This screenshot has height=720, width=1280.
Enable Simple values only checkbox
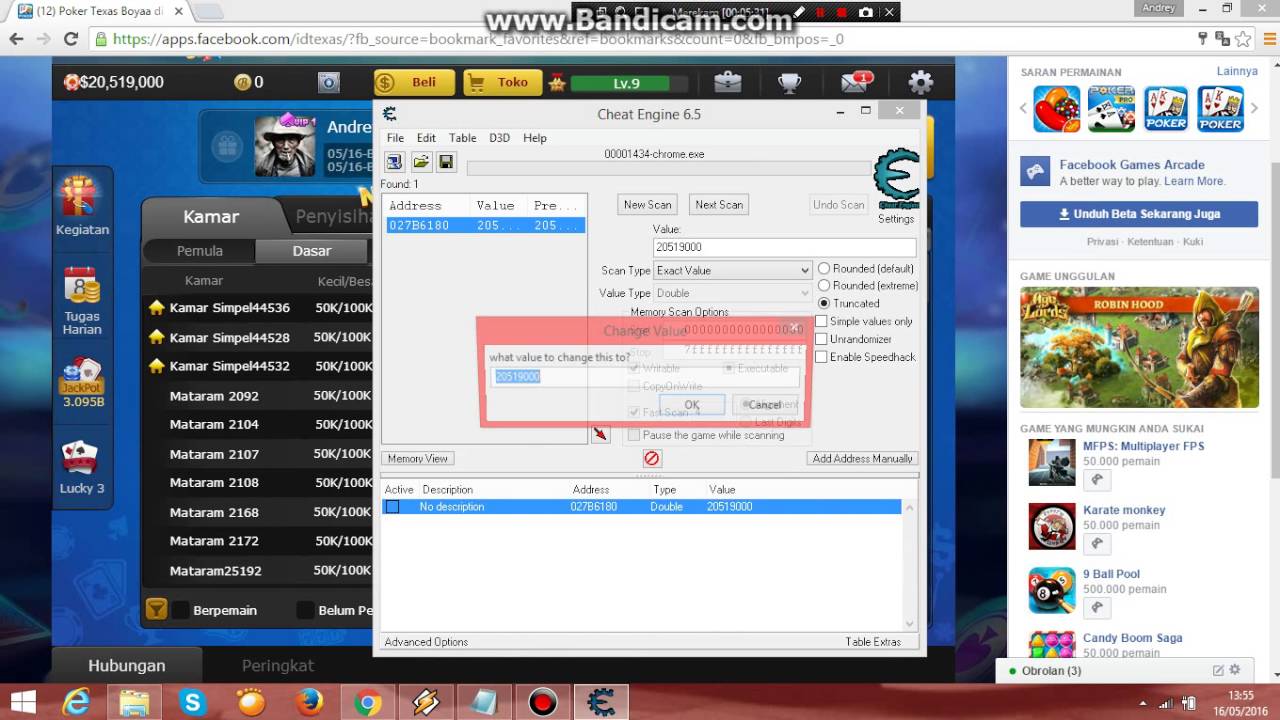point(821,321)
